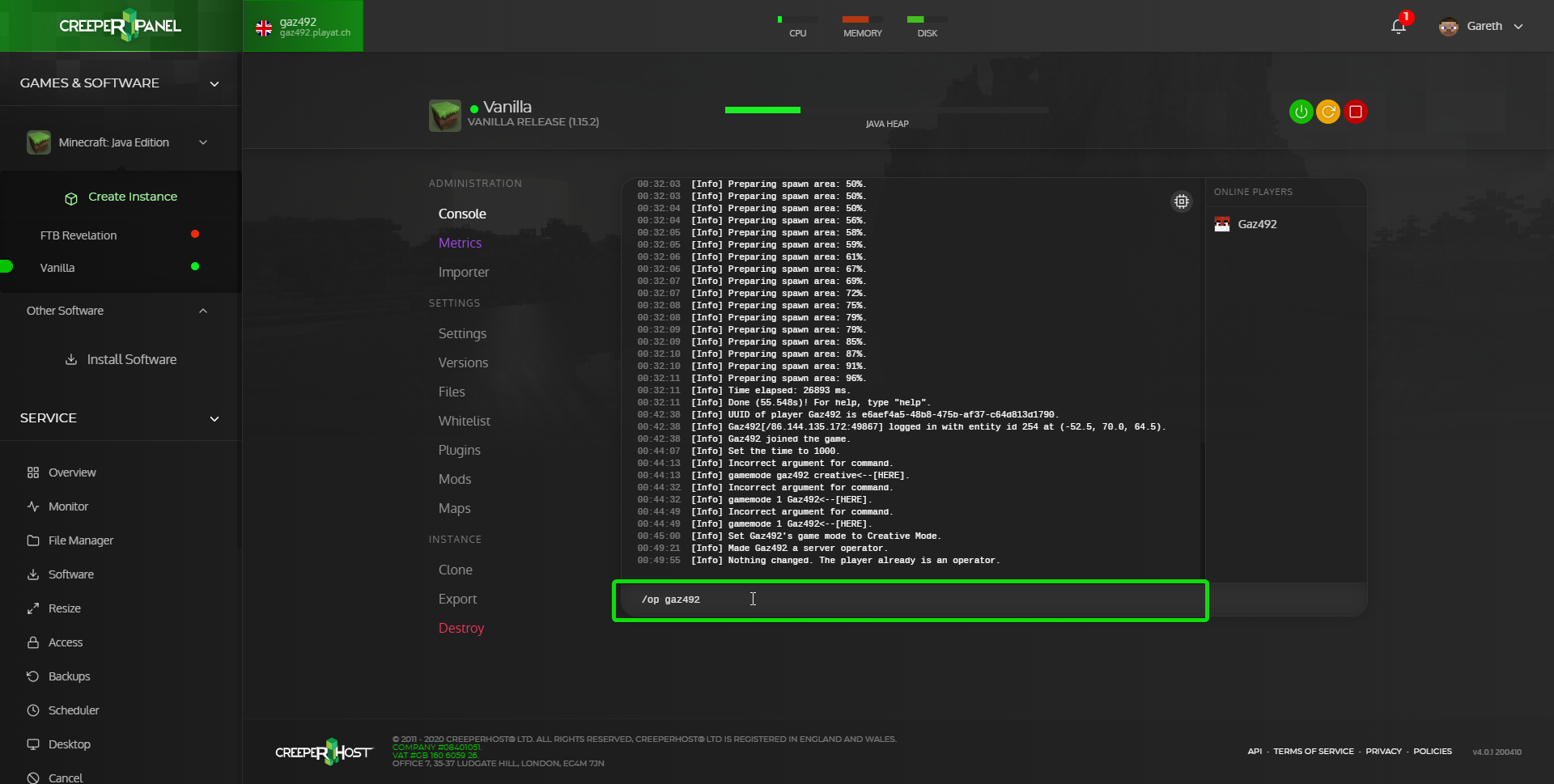Open the service Access page

[66, 642]
